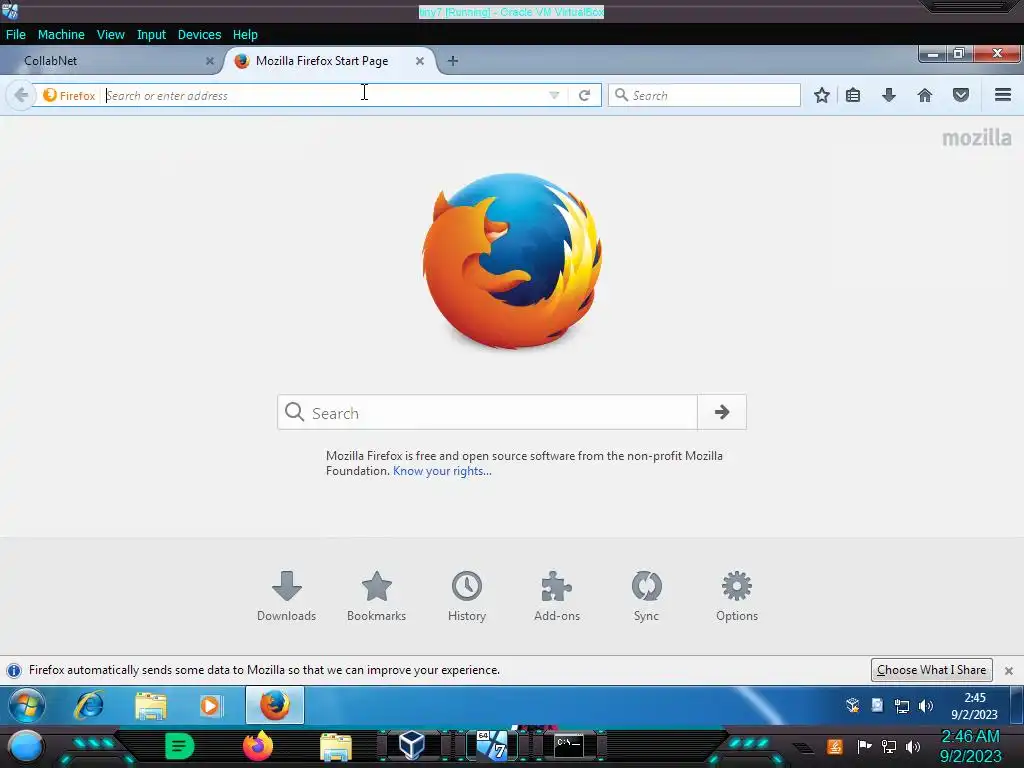Go to the Firefox Home page icon
This screenshot has width=1024, height=768.
pyautogui.click(x=925, y=95)
